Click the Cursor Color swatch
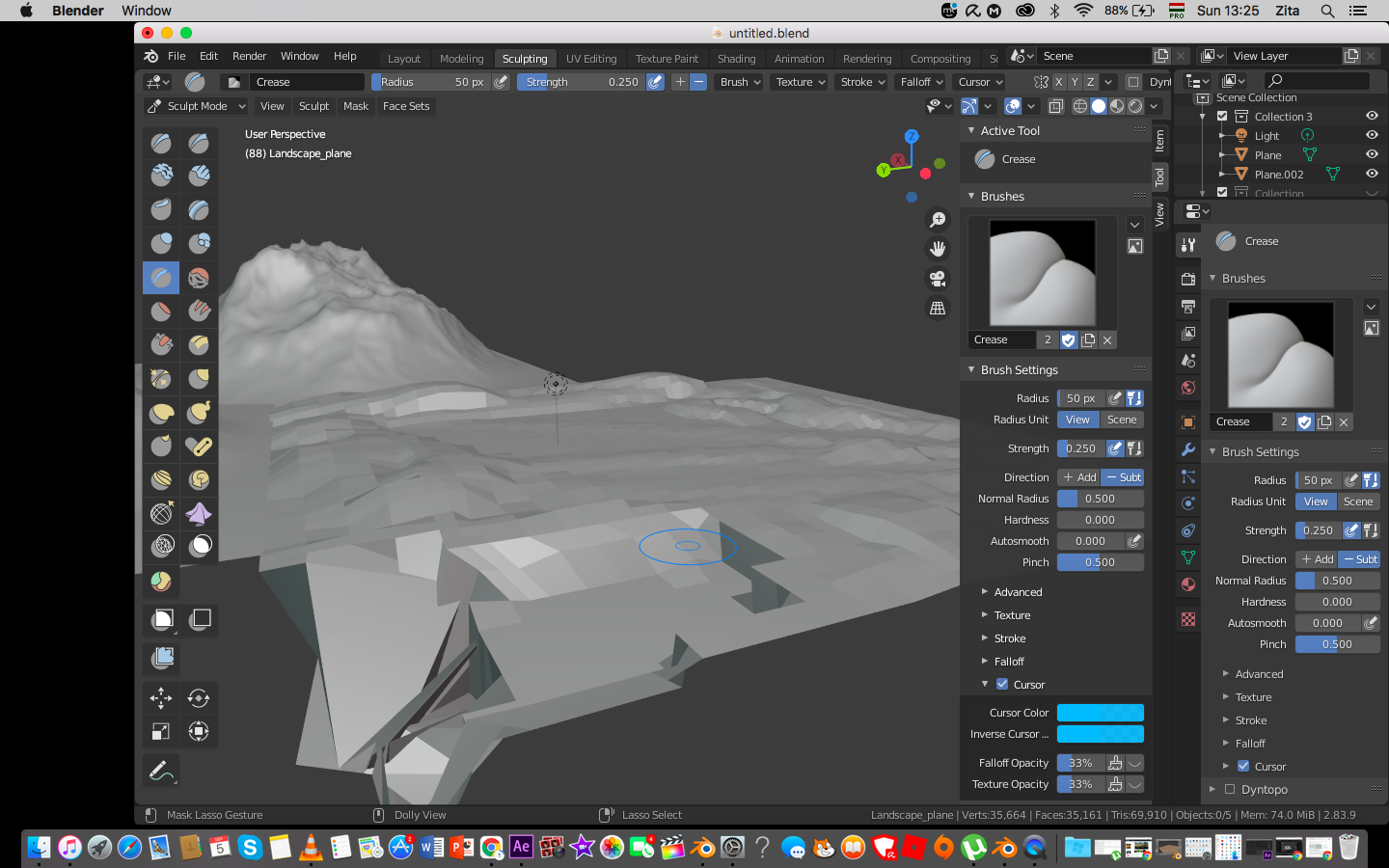 pos(1101,713)
